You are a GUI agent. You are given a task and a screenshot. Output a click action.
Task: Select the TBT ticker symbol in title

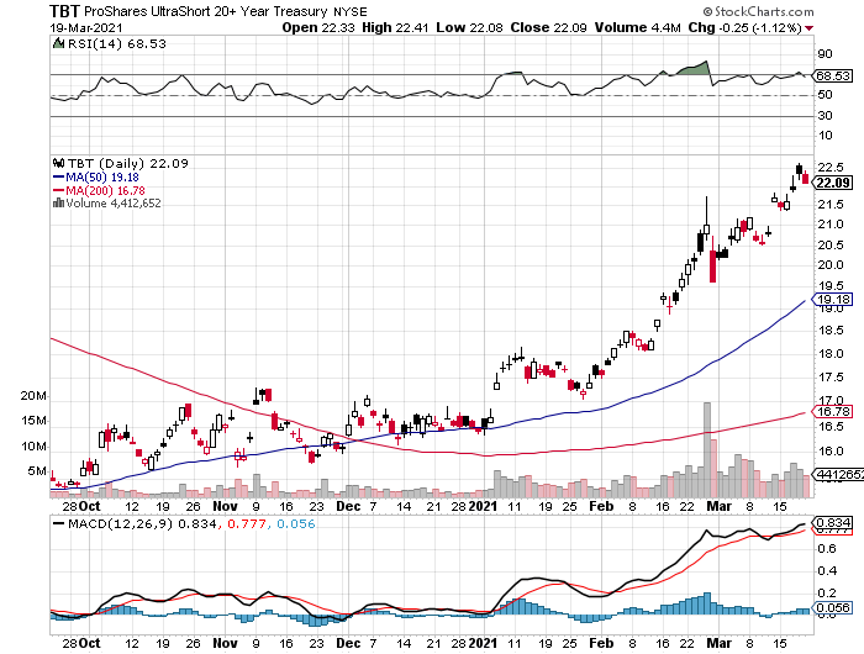64,11
